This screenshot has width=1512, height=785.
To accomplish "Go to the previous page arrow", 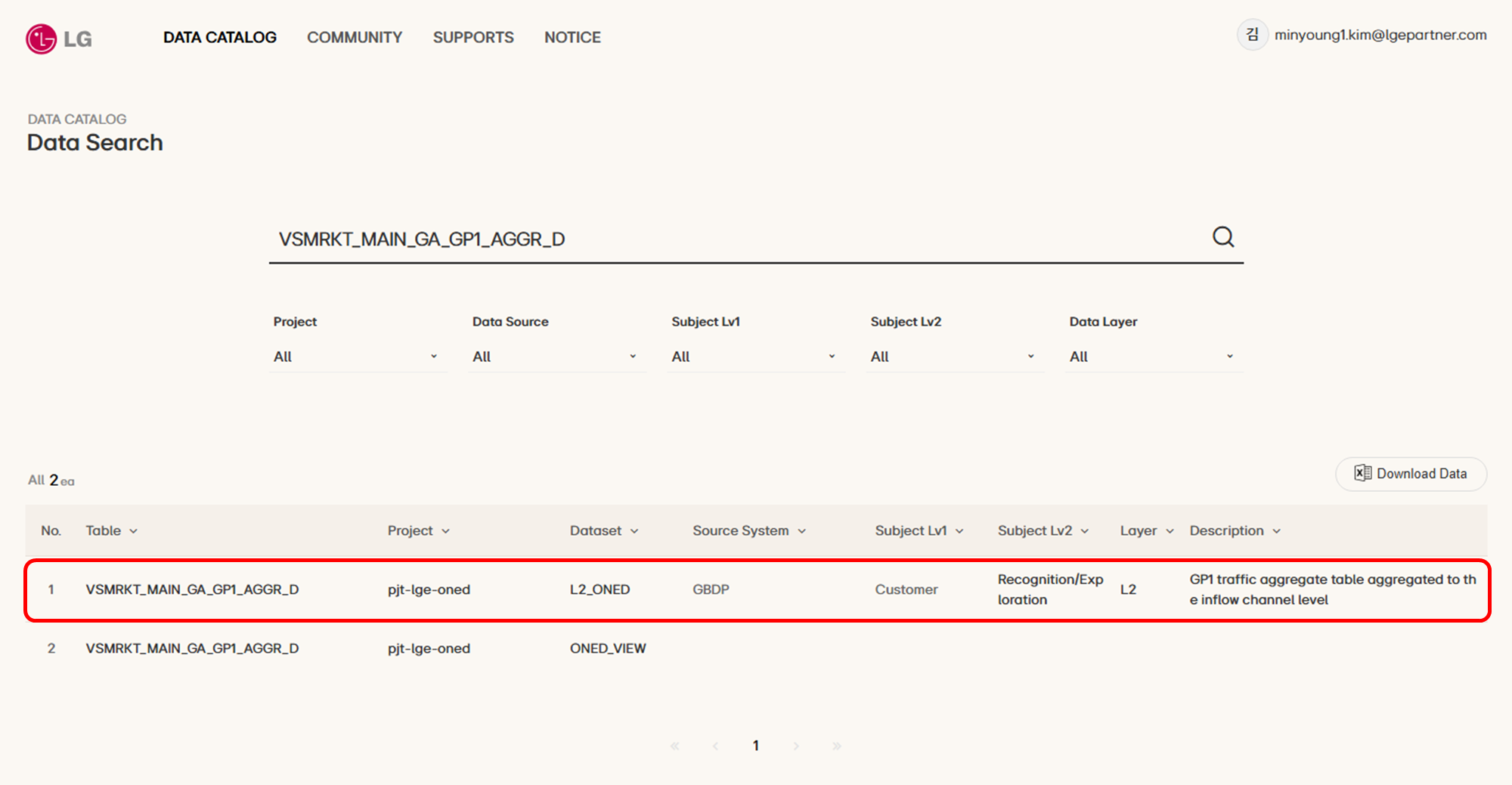I will click(715, 746).
